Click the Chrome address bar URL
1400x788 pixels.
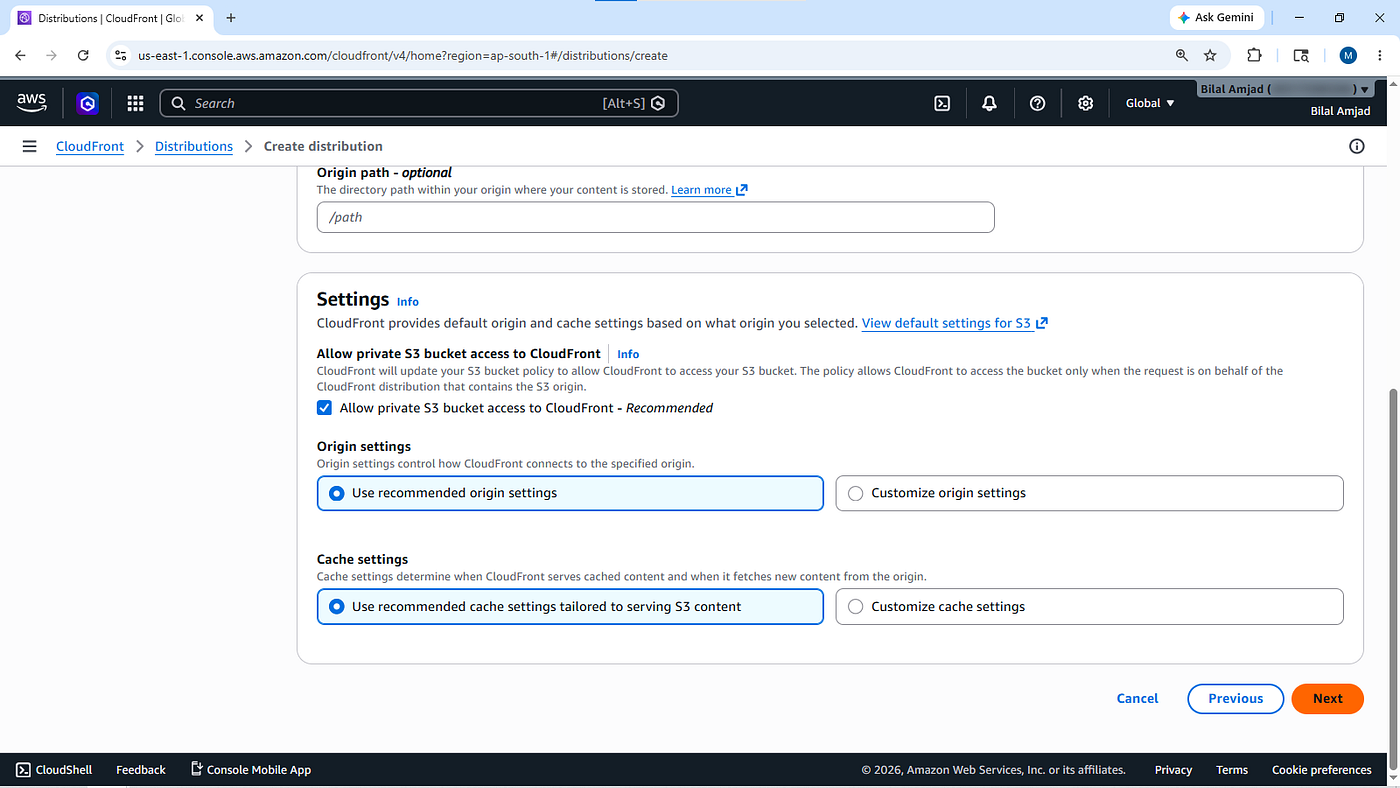point(403,56)
